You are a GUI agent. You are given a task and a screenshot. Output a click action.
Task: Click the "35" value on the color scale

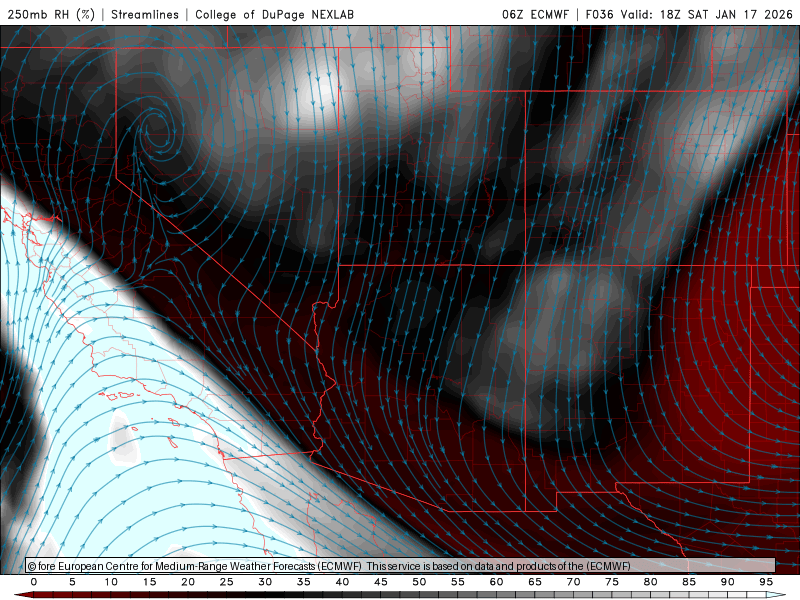(304, 582)
